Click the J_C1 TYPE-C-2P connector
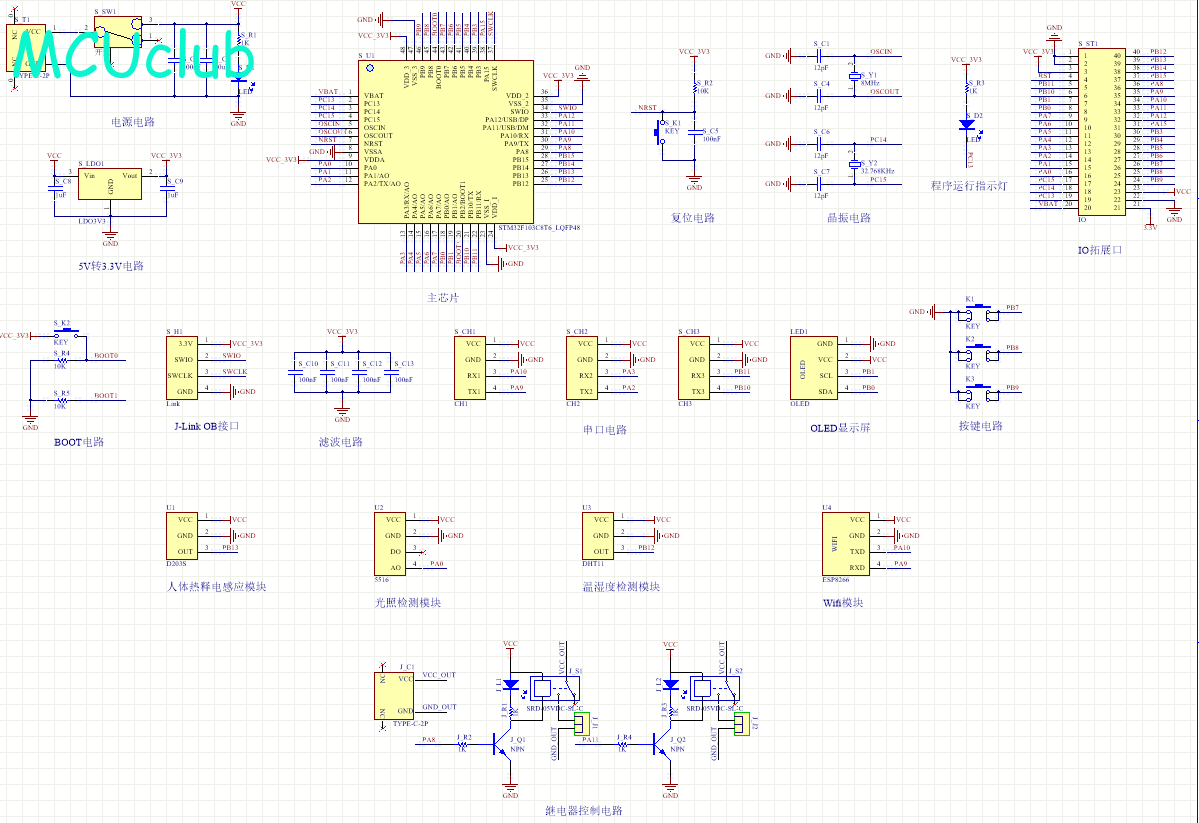The width and height of the screenshot is (1199, 823). pos(393,695)
